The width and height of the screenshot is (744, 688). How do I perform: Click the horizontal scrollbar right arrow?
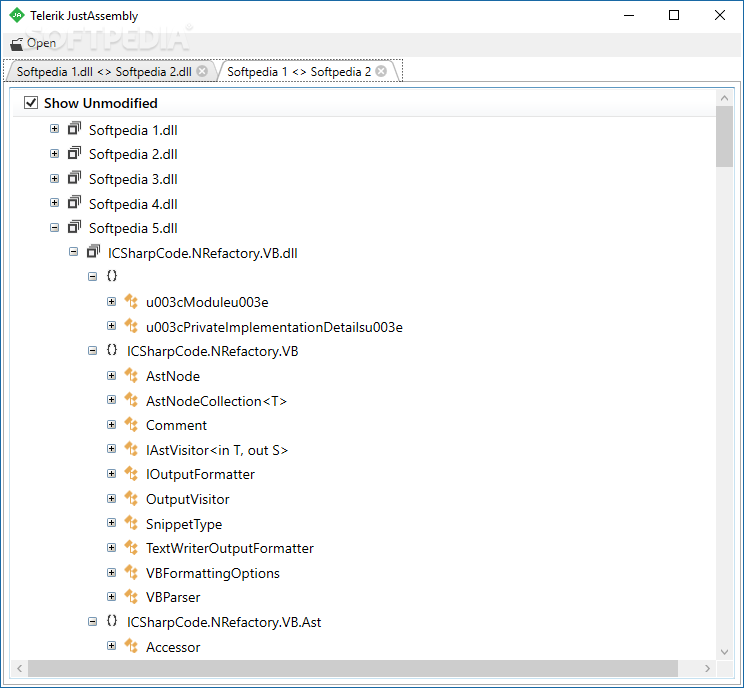[707, 668]
